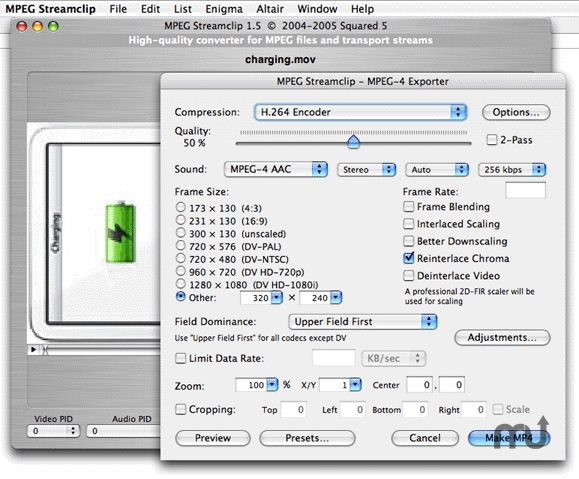The width and height of the screenshot is (579, 479).
Task: Open the Altair menu
Action: pyautogui.click(x=270, y=9)
